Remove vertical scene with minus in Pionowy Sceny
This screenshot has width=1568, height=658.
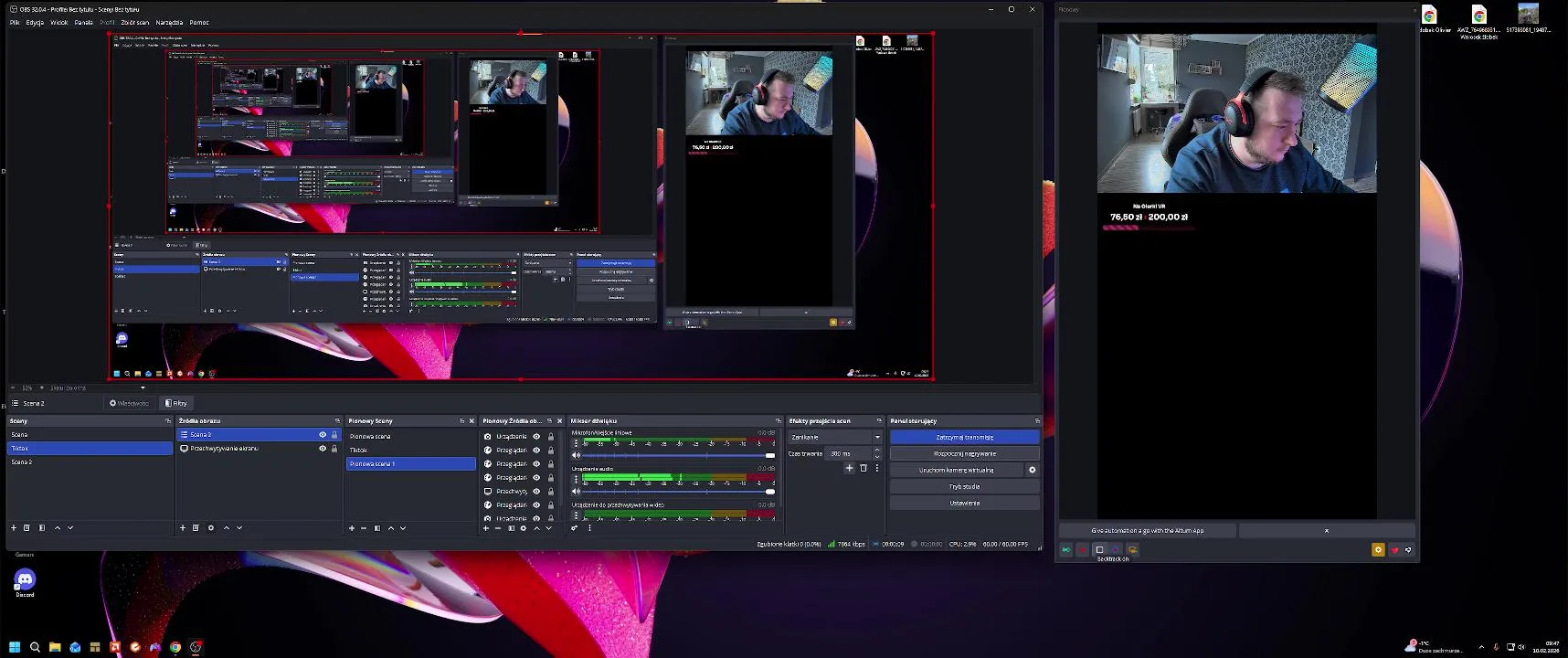pos(364,527)
